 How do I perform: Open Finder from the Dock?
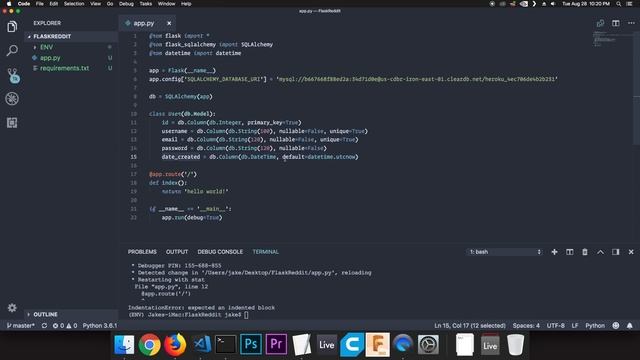pos(124,344)
